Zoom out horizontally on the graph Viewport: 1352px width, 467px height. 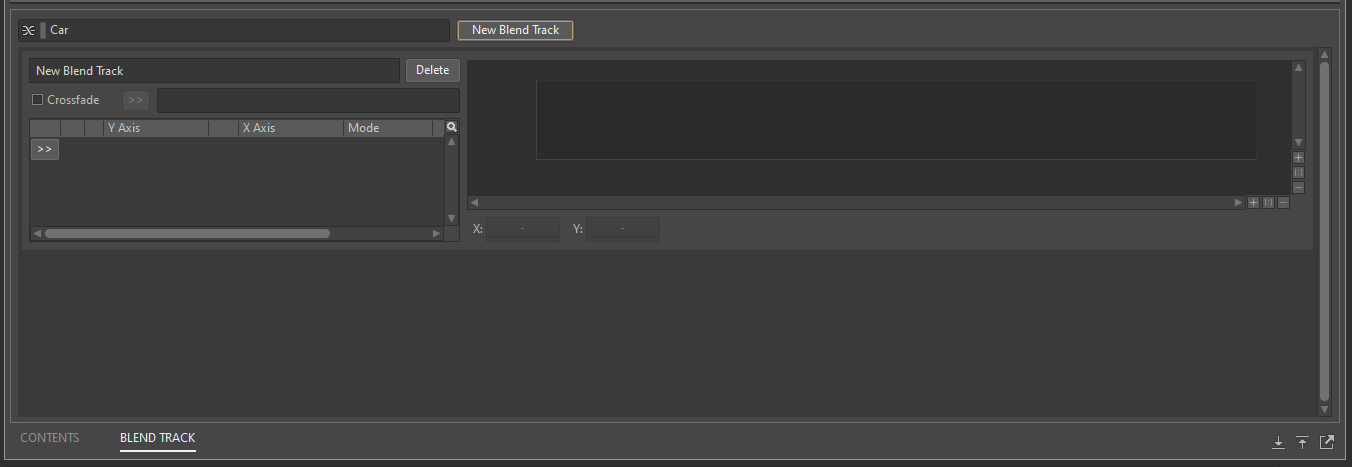(1284, 202)
